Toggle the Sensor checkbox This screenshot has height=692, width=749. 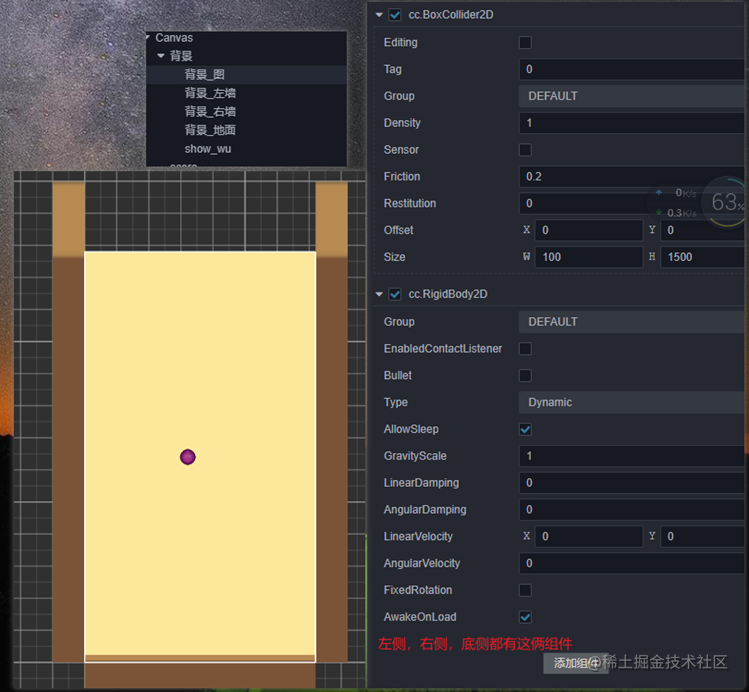click(x=525, y=149)
